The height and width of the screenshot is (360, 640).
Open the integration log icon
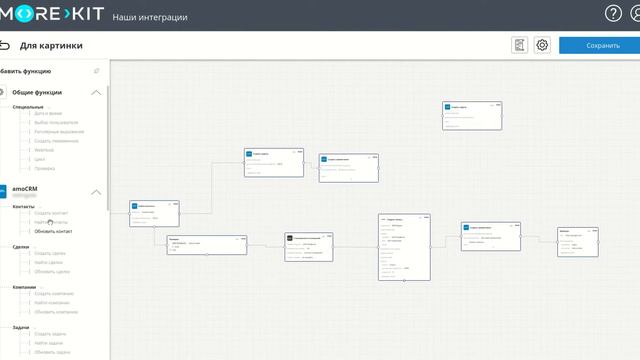[x=520, y=45]
